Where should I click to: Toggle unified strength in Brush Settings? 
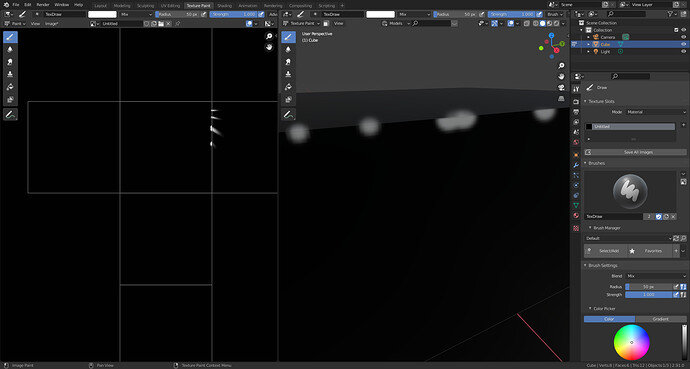[683, 295]
